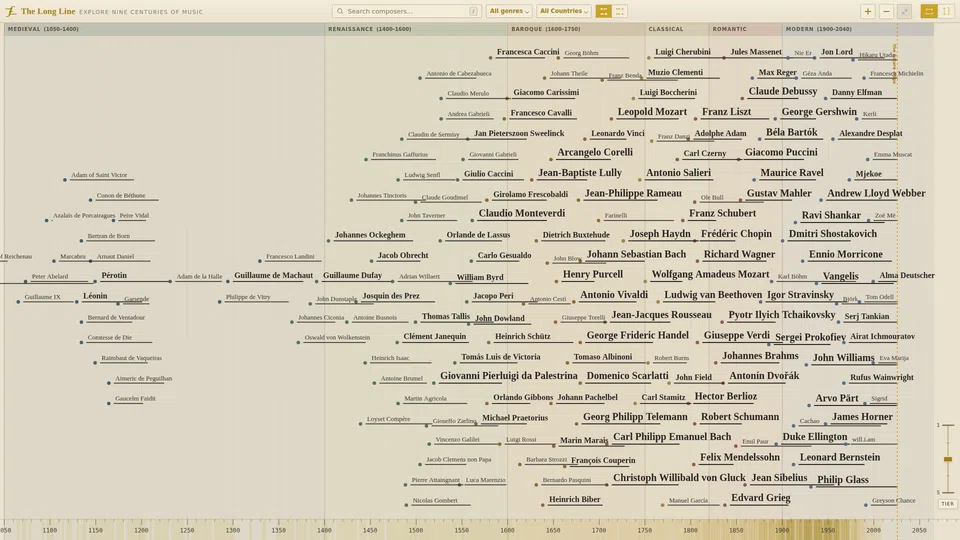This screenshot has width=960, height=540.
Task: Click the search magnifier icon
Action: click(340, 11)
